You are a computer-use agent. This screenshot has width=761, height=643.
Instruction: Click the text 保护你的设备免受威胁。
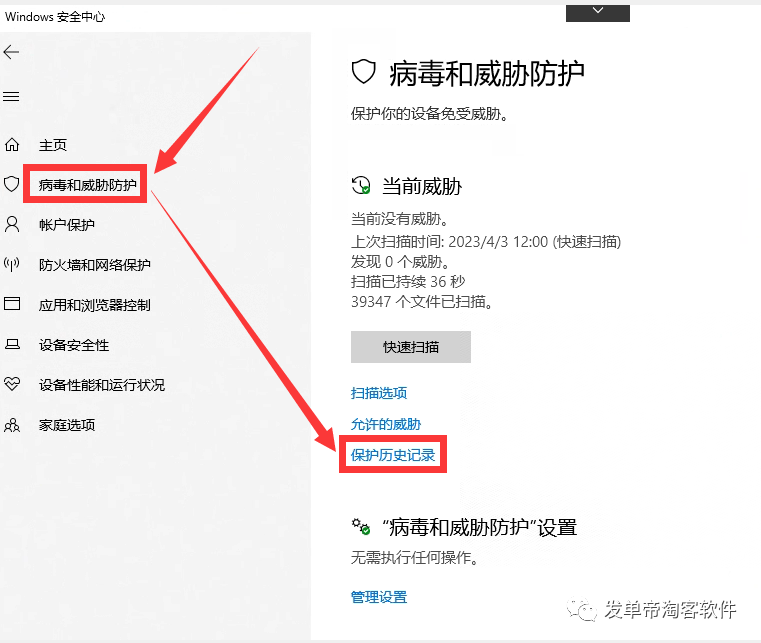(429, 114)
